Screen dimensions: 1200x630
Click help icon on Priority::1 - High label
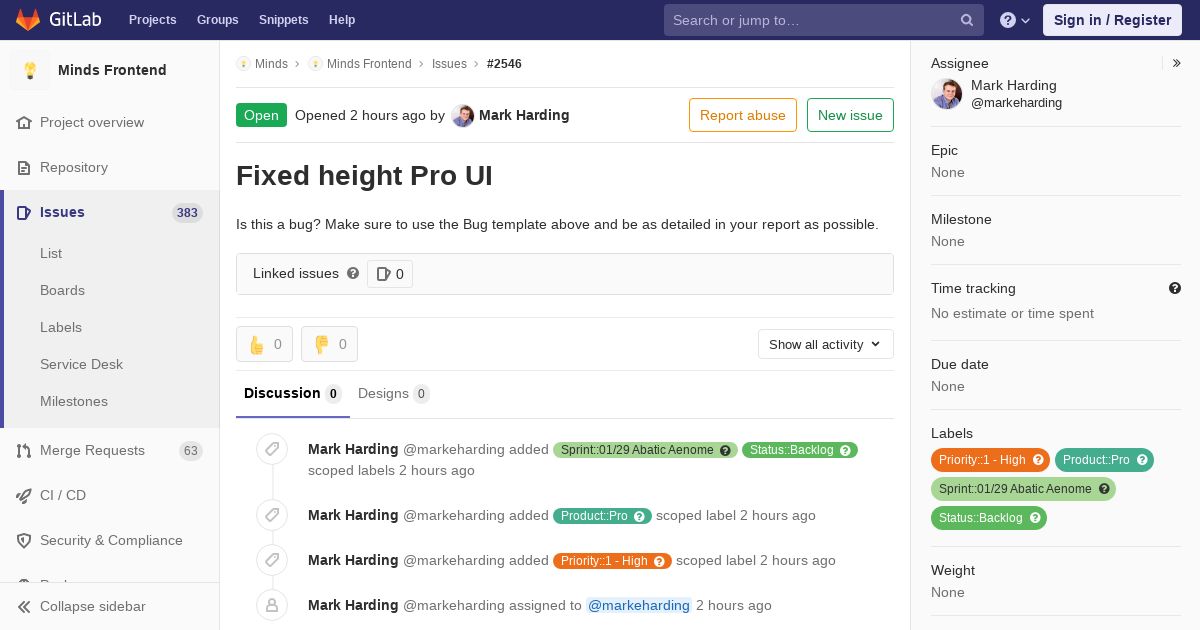tap(1038, 460)
